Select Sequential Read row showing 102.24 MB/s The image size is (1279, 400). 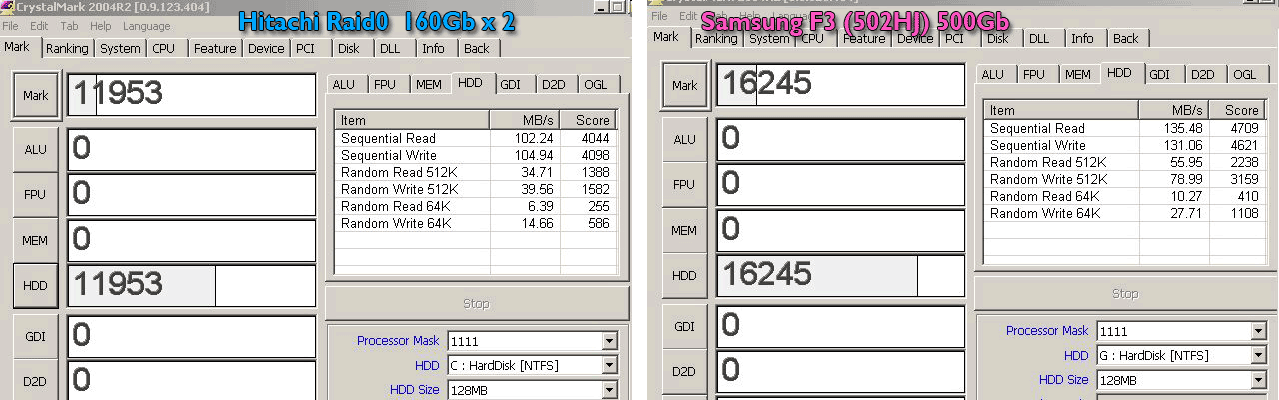[475, 138]
